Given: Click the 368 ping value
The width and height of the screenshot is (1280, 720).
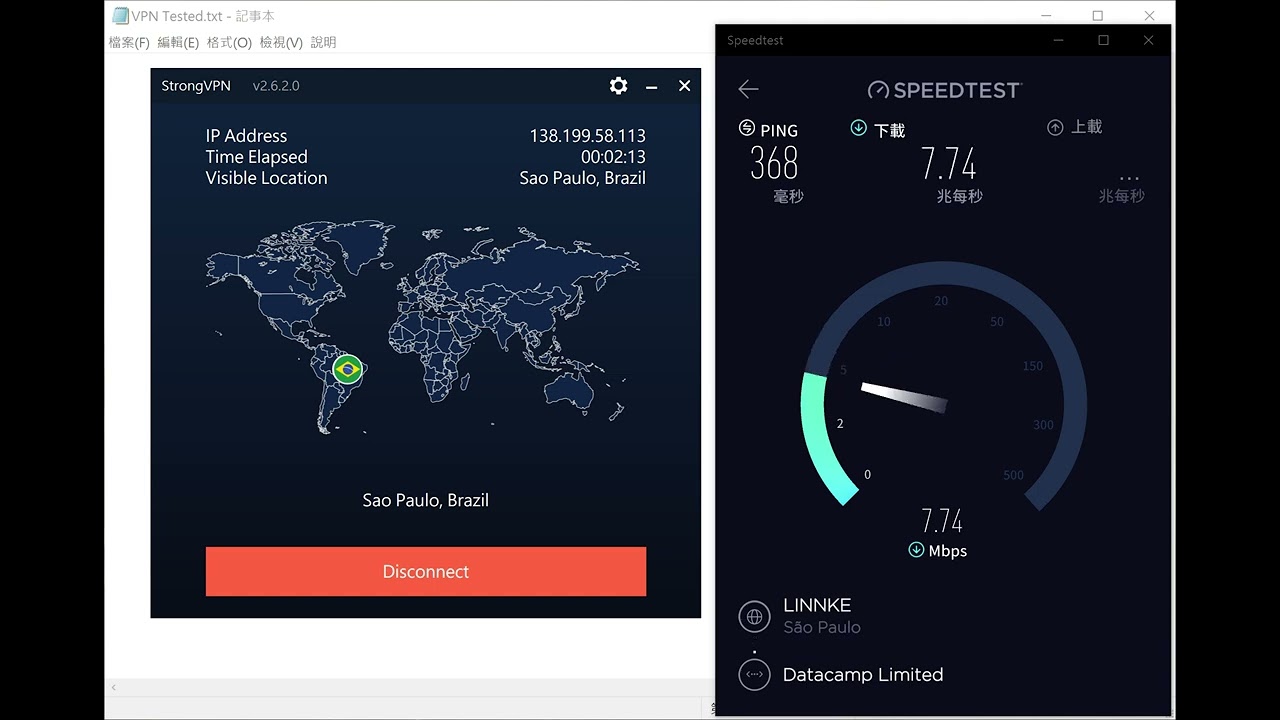Looking at the screenshot, I should coord(774,162).
